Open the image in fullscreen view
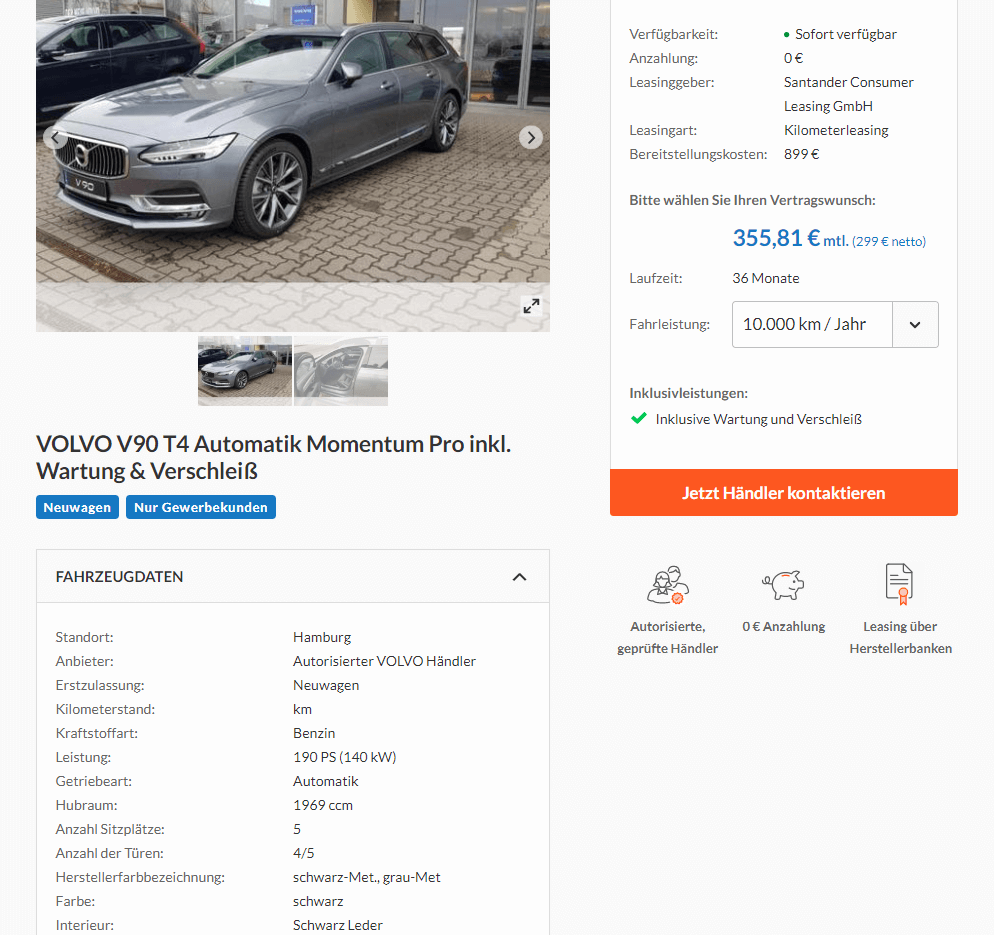 (x=531, y=306)
